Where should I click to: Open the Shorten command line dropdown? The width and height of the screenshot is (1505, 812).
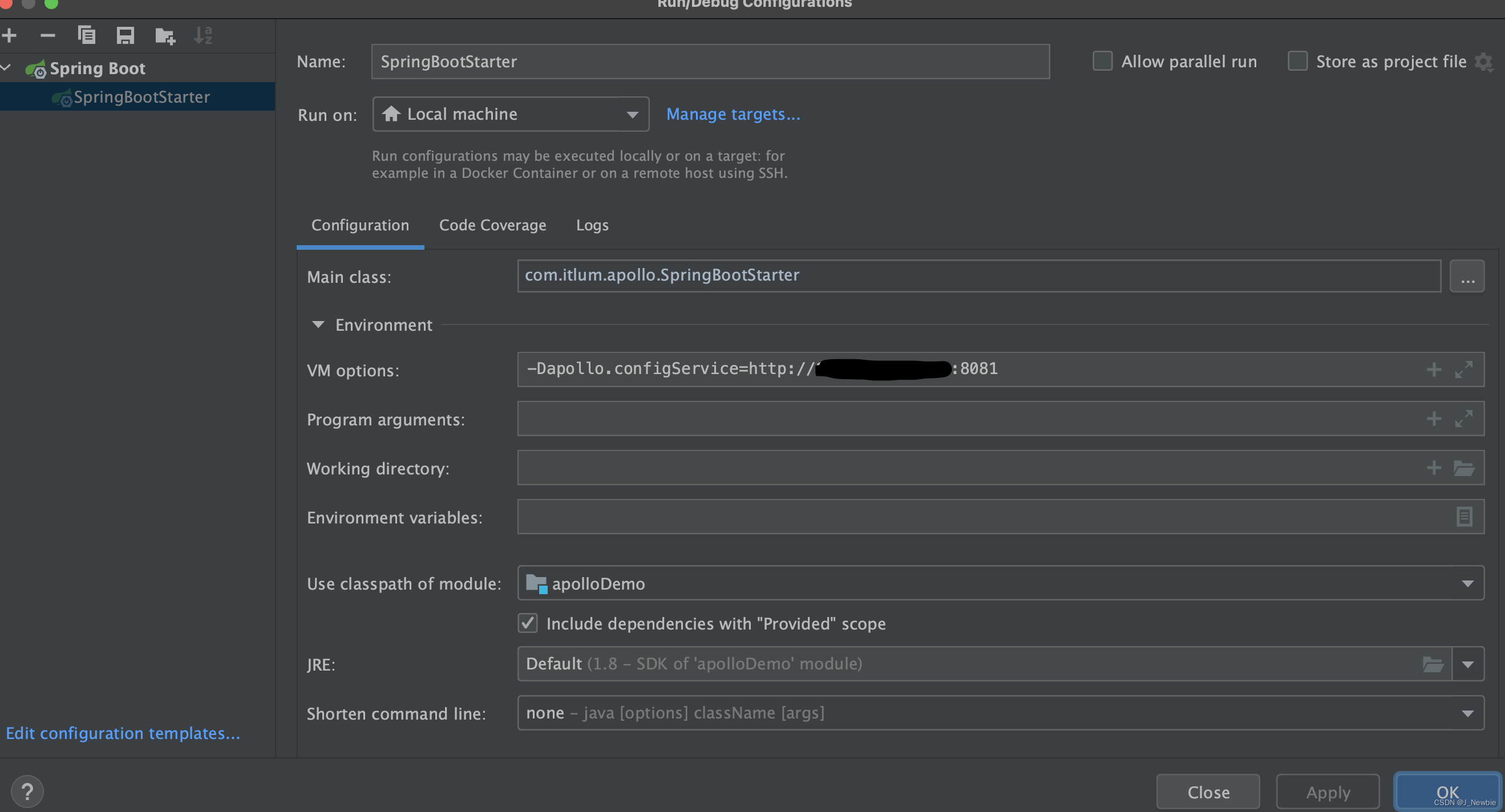[x=1468, y=712]
